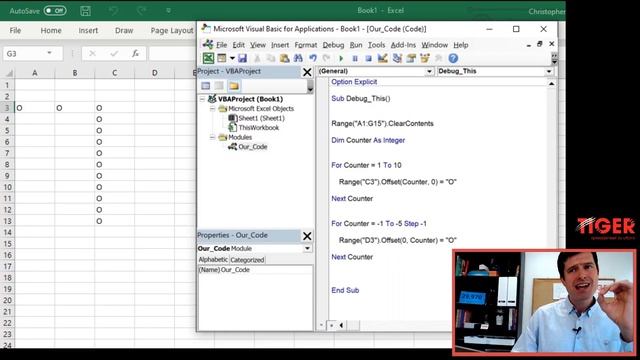
Task: Click the Break pause icon in VBA toolbar
Action: 355,58
